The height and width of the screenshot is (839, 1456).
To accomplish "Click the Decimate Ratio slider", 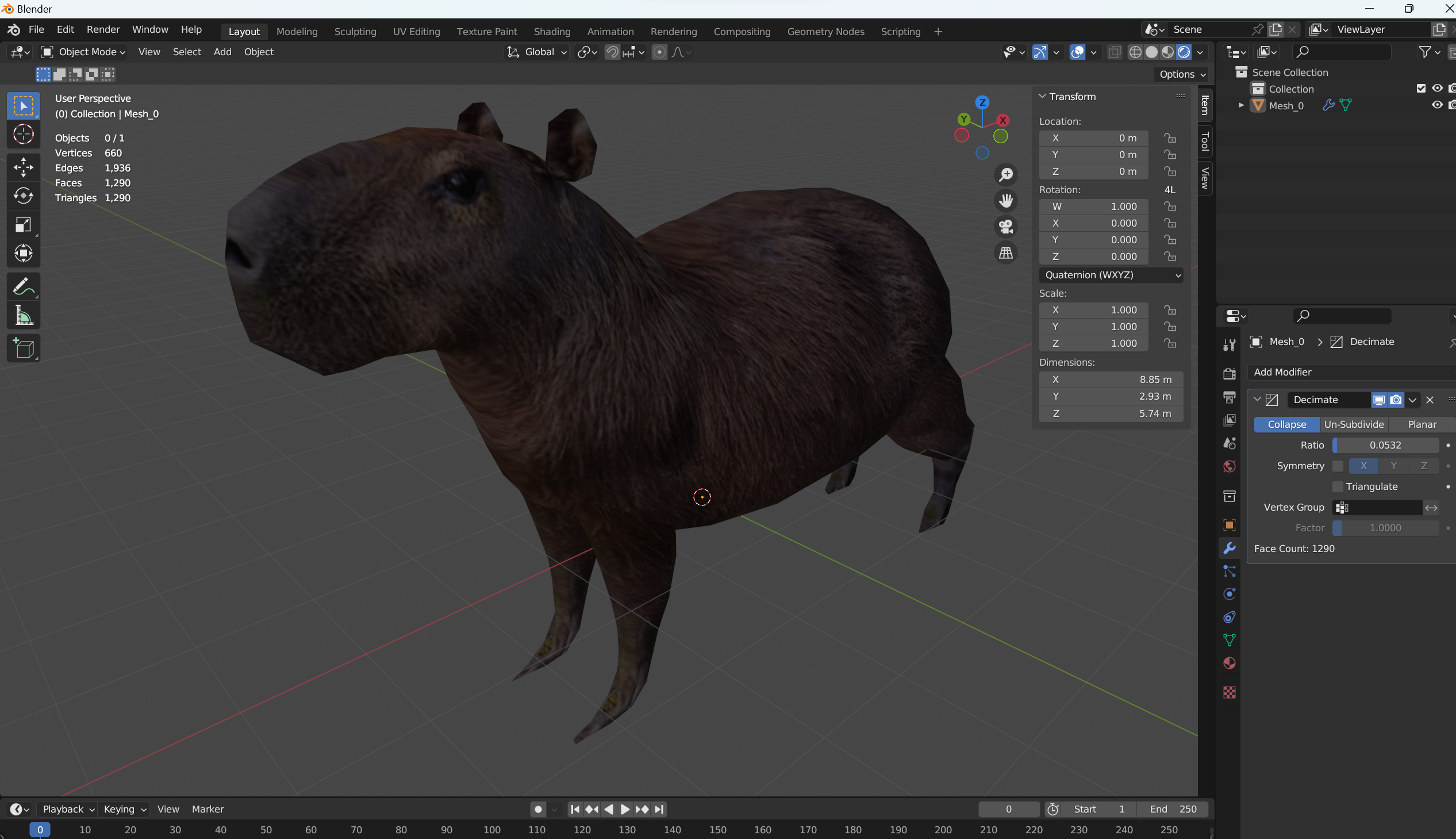I will 1385,446.
